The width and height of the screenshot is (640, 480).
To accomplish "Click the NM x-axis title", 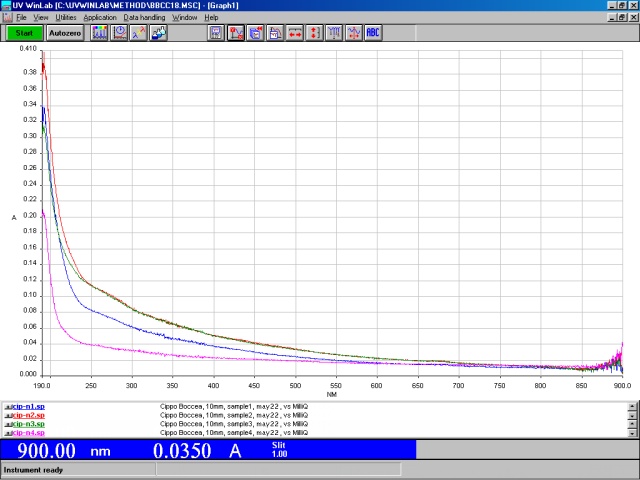I will (x=331, y=395).
